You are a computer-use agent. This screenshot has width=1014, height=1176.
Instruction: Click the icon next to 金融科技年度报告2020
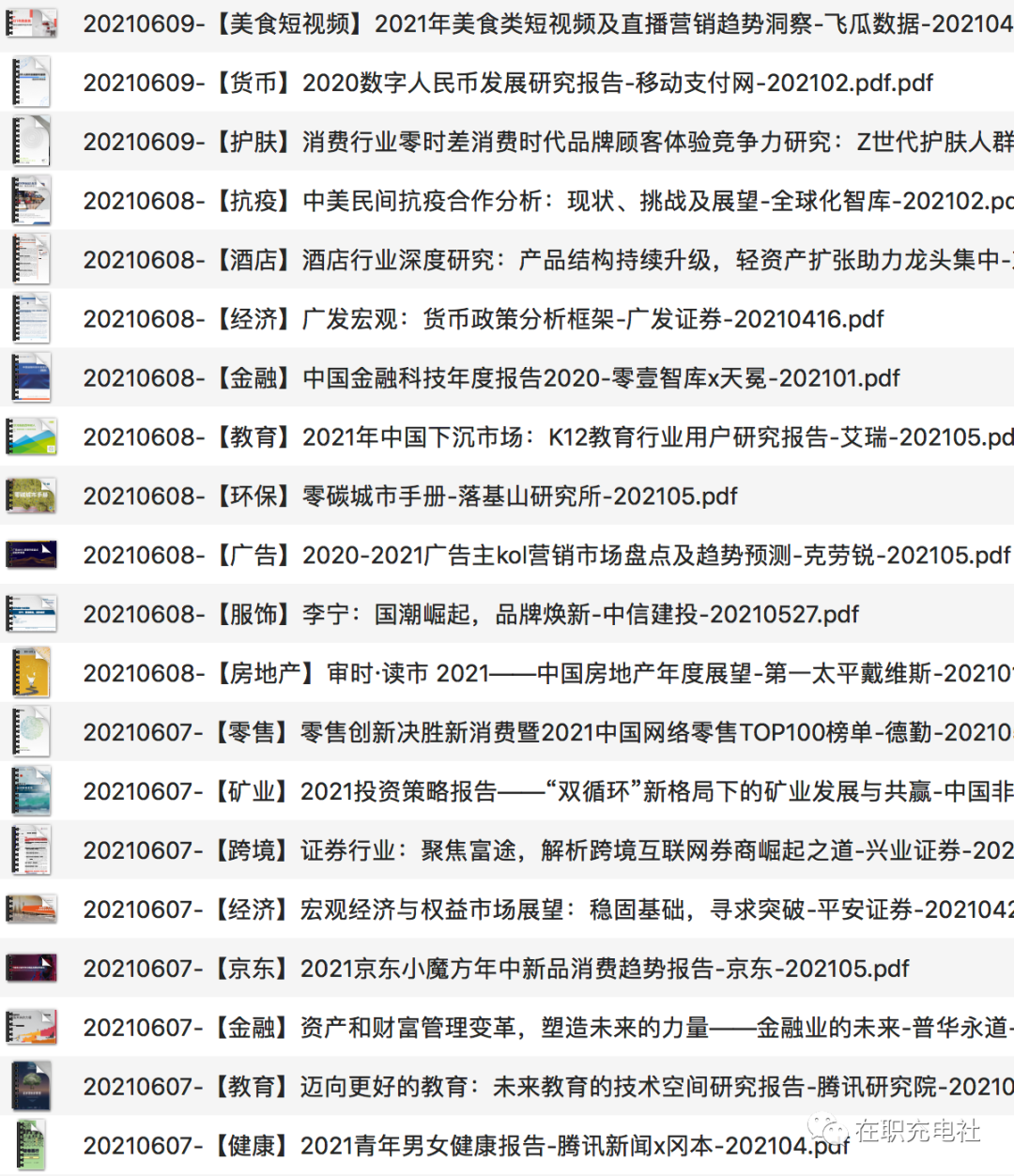click(31, 378)
